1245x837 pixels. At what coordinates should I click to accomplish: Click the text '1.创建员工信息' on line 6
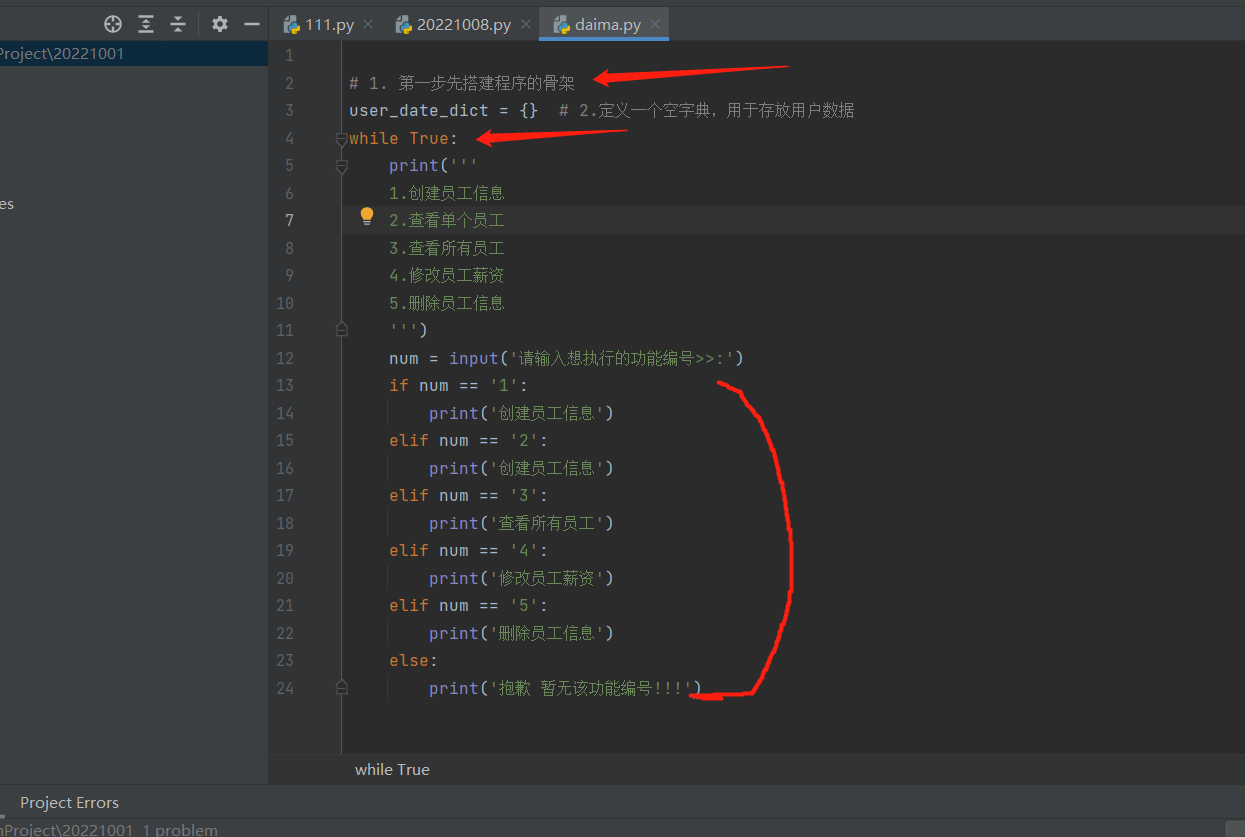coord(447,193)
